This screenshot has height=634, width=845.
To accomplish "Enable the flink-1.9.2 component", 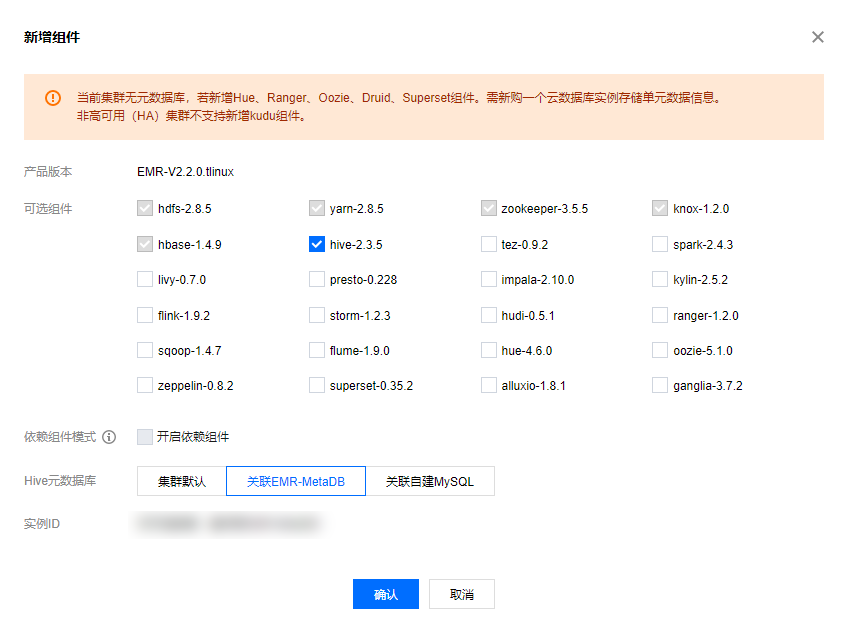I will 144,314.
